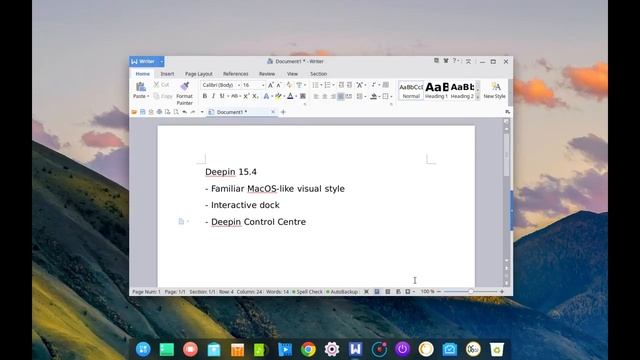Click the New Style button
Viewport: 640px width, 360px height.
(x=494, y=91)
